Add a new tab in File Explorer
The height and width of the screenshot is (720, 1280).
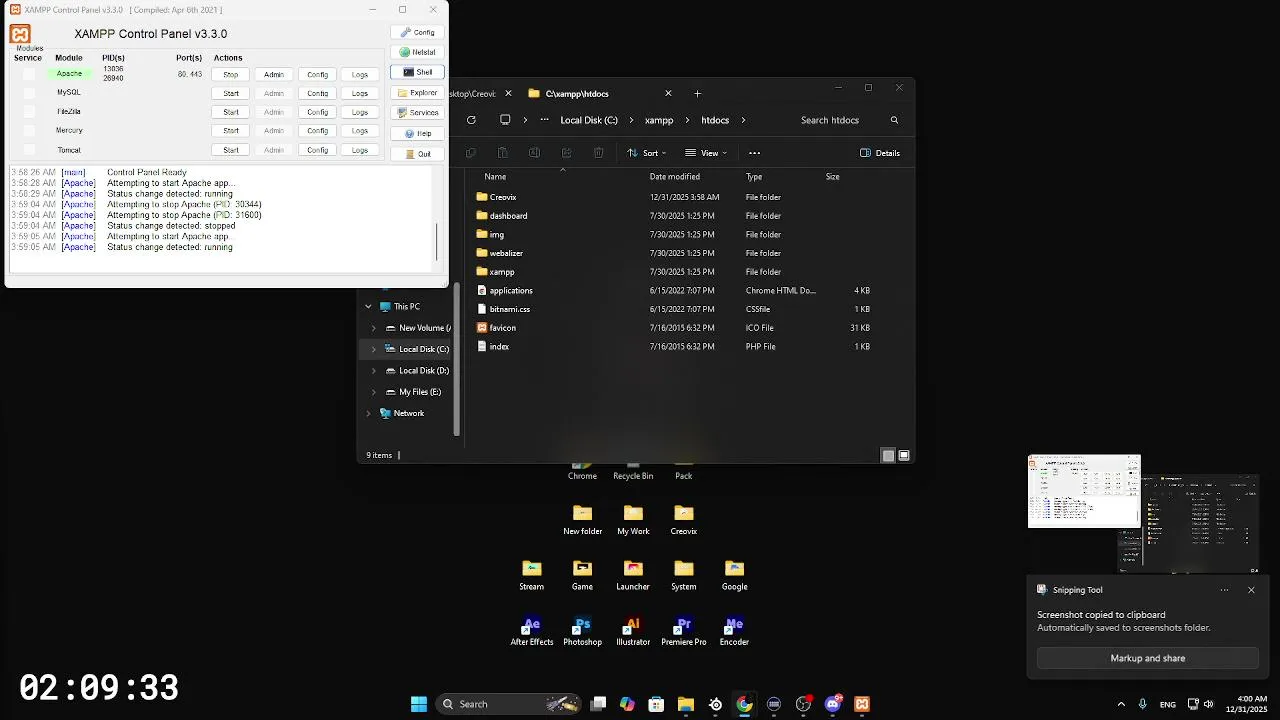[698, 94]
